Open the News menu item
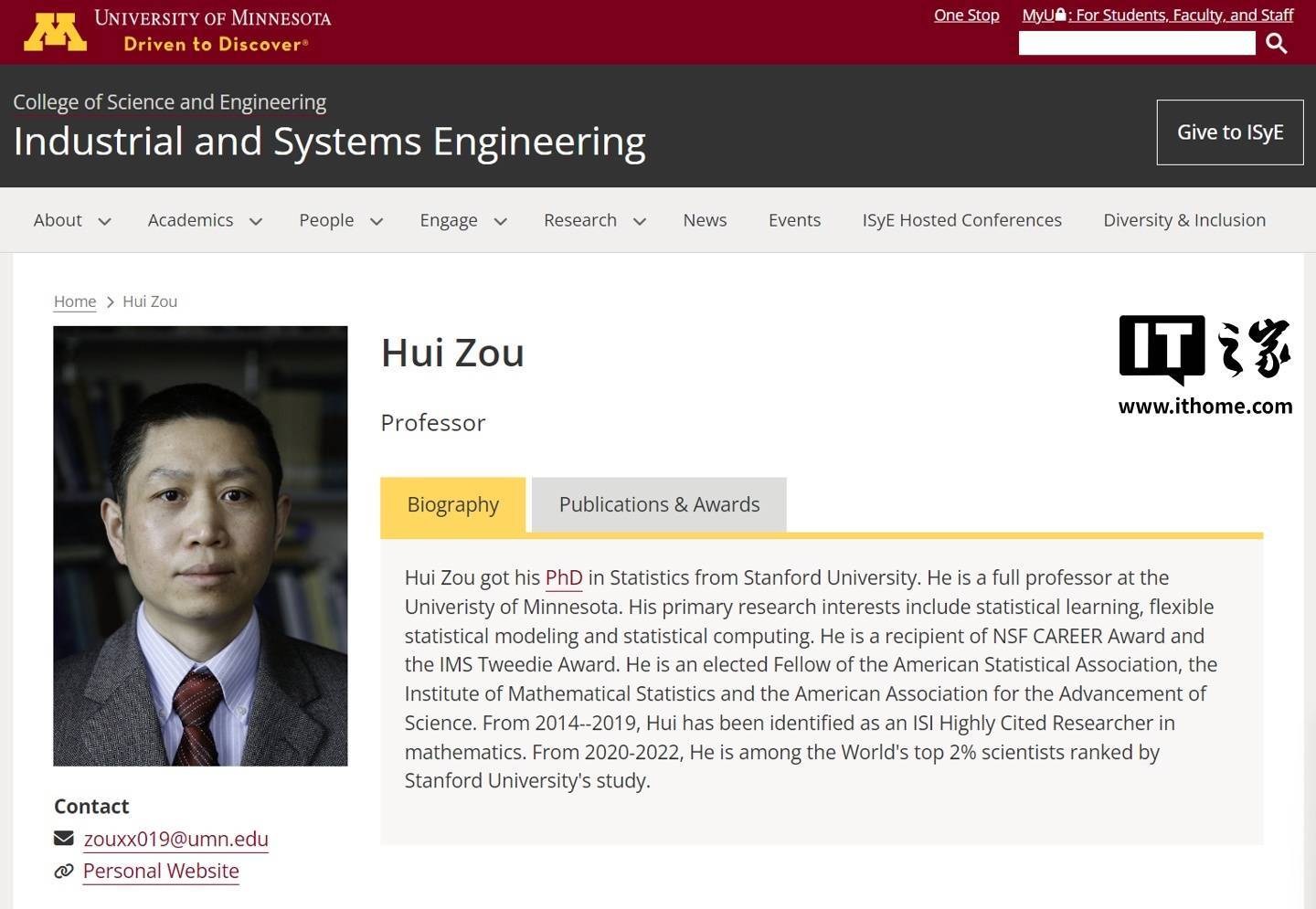 pos(705,220)
